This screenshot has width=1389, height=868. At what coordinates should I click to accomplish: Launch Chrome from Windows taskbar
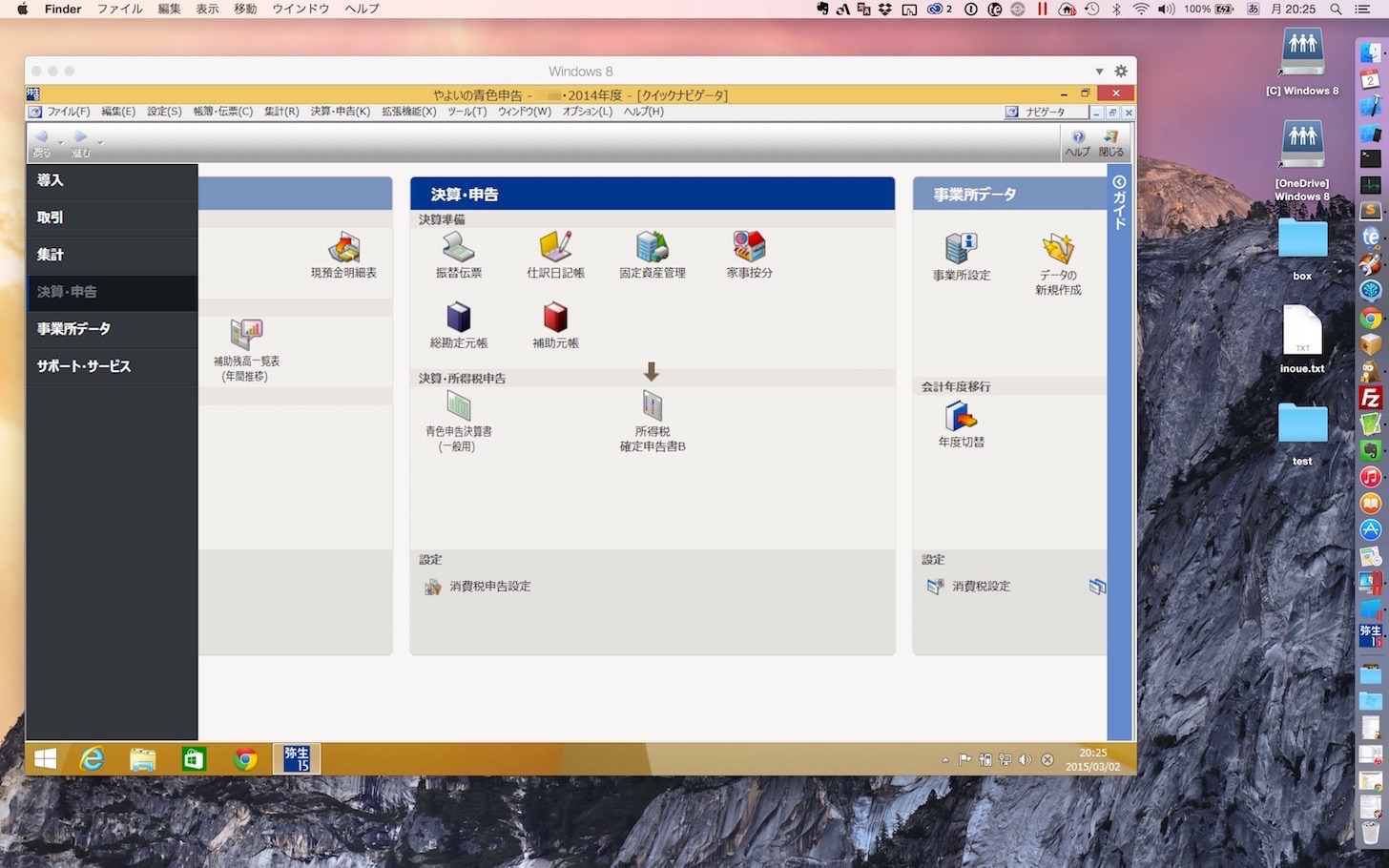pyautogui.click(x=246, y=759)
